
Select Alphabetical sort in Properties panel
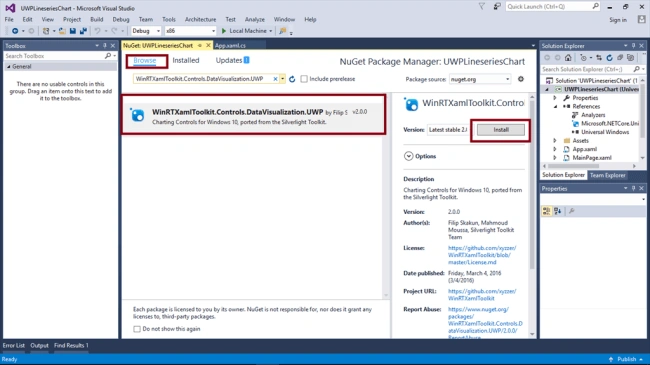click(x=558, y=211)
